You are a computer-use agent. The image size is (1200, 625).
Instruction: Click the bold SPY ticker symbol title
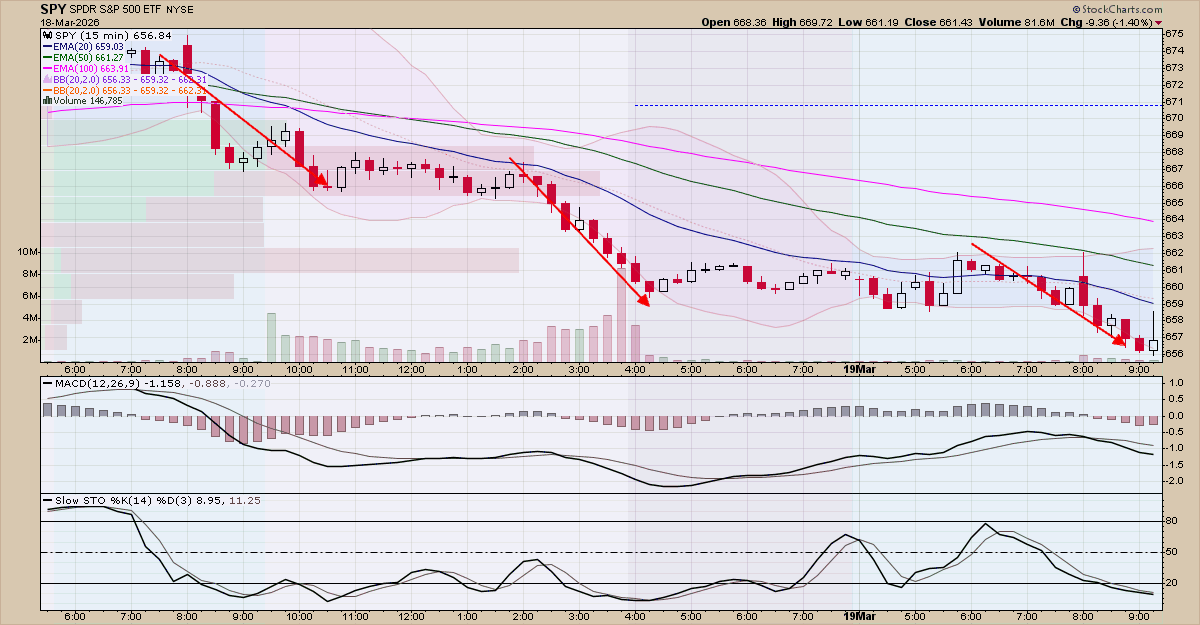pos(54,9)
